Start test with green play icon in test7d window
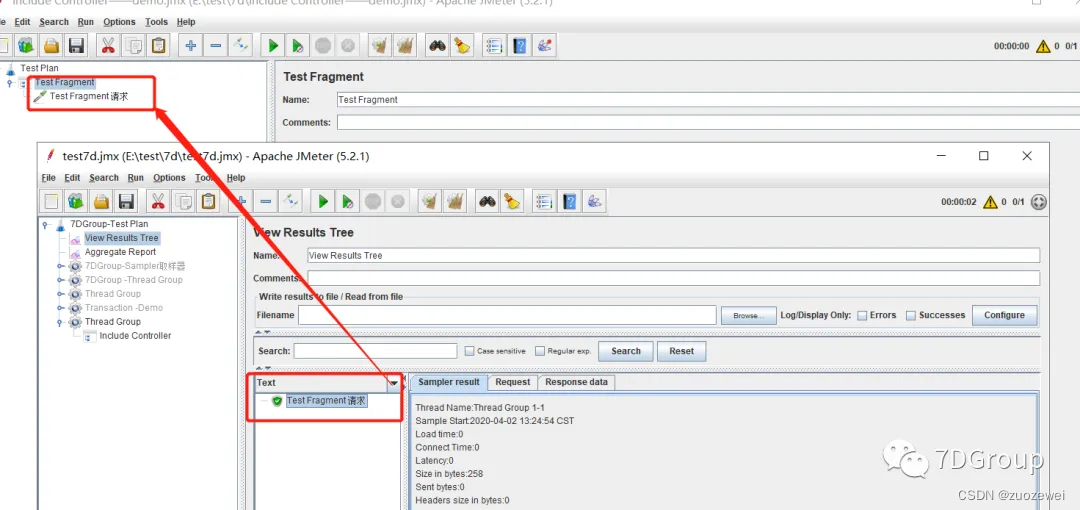1080x510 pixels. (323, 202)
